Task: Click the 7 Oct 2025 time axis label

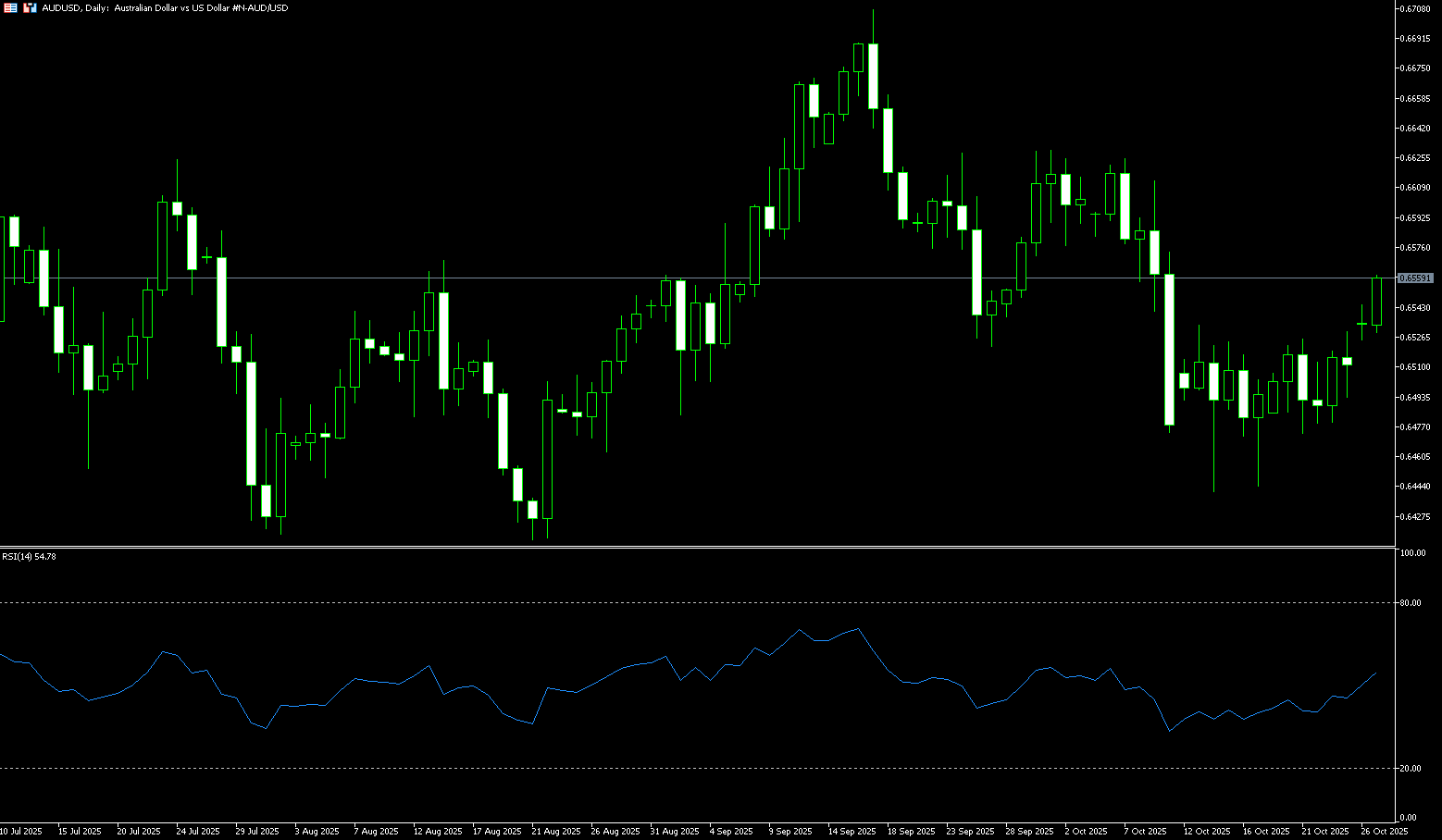Action: coord(1147,832)
